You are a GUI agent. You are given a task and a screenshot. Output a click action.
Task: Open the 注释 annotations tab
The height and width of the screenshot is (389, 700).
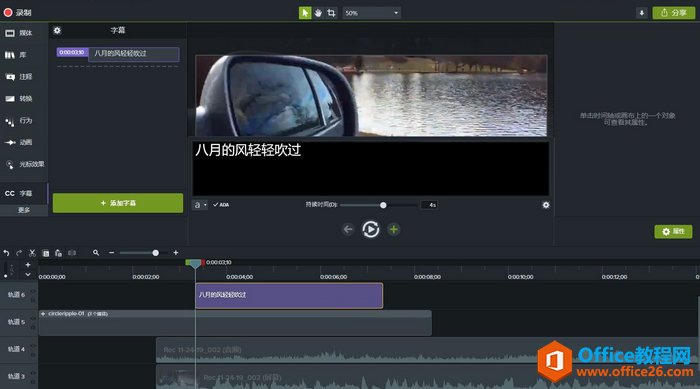point(19,77)
